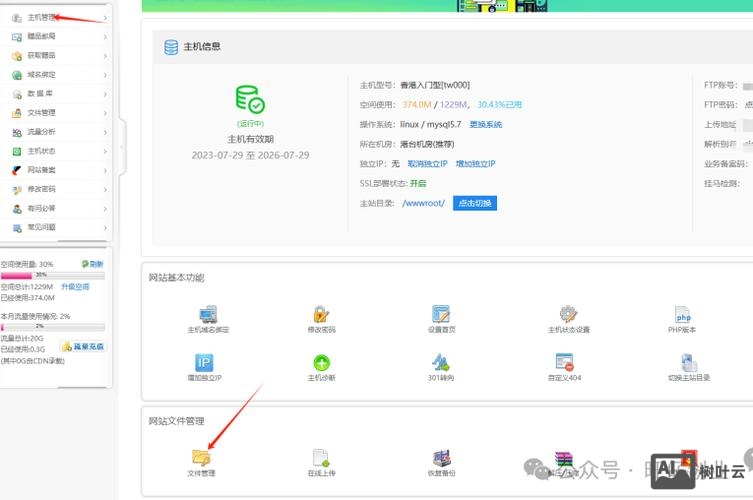Click the 301转向 icon
The height and width of the screenshot is (500, 753).
[x=441, y=362]
